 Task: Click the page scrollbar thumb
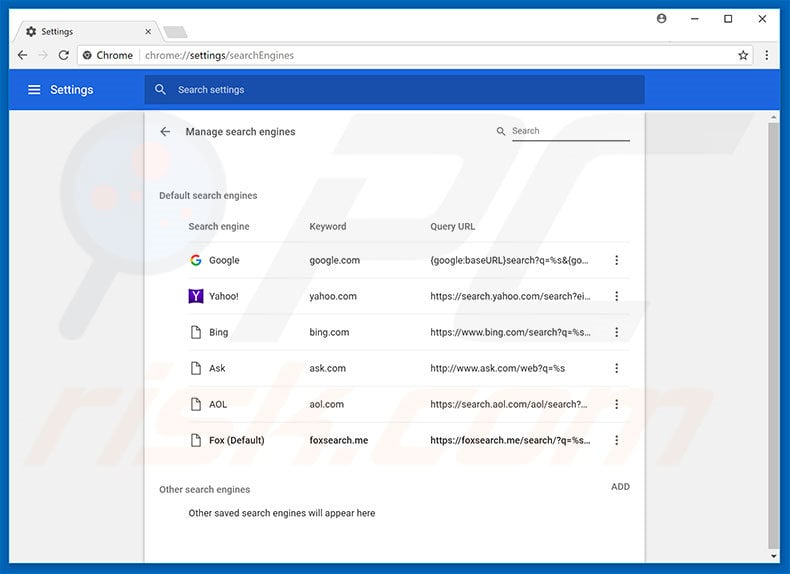(x=773, y=335)
